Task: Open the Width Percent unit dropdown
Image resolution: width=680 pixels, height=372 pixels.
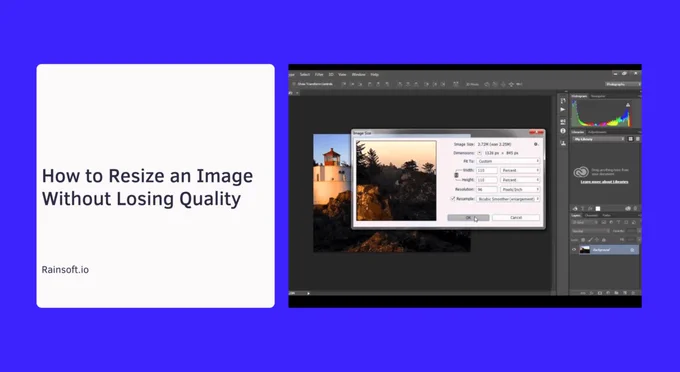Action: [x=520, y=170]
